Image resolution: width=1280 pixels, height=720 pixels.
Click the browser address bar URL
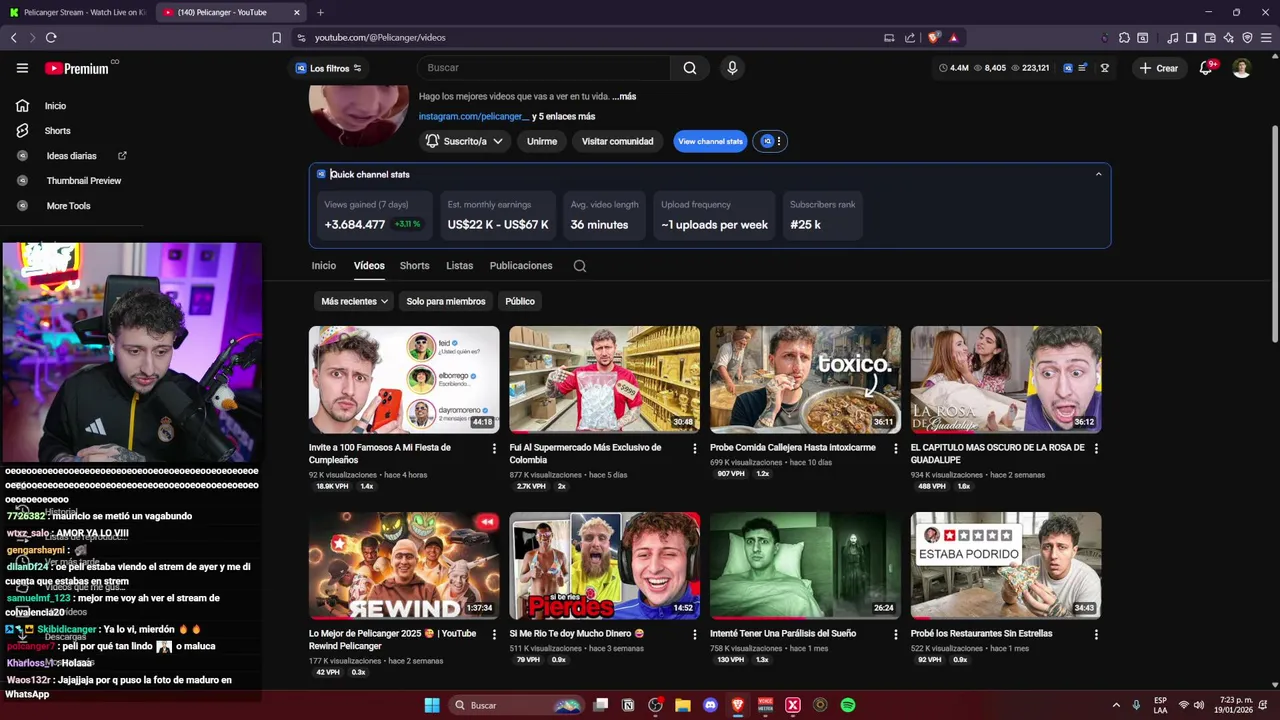coord(380,38)
